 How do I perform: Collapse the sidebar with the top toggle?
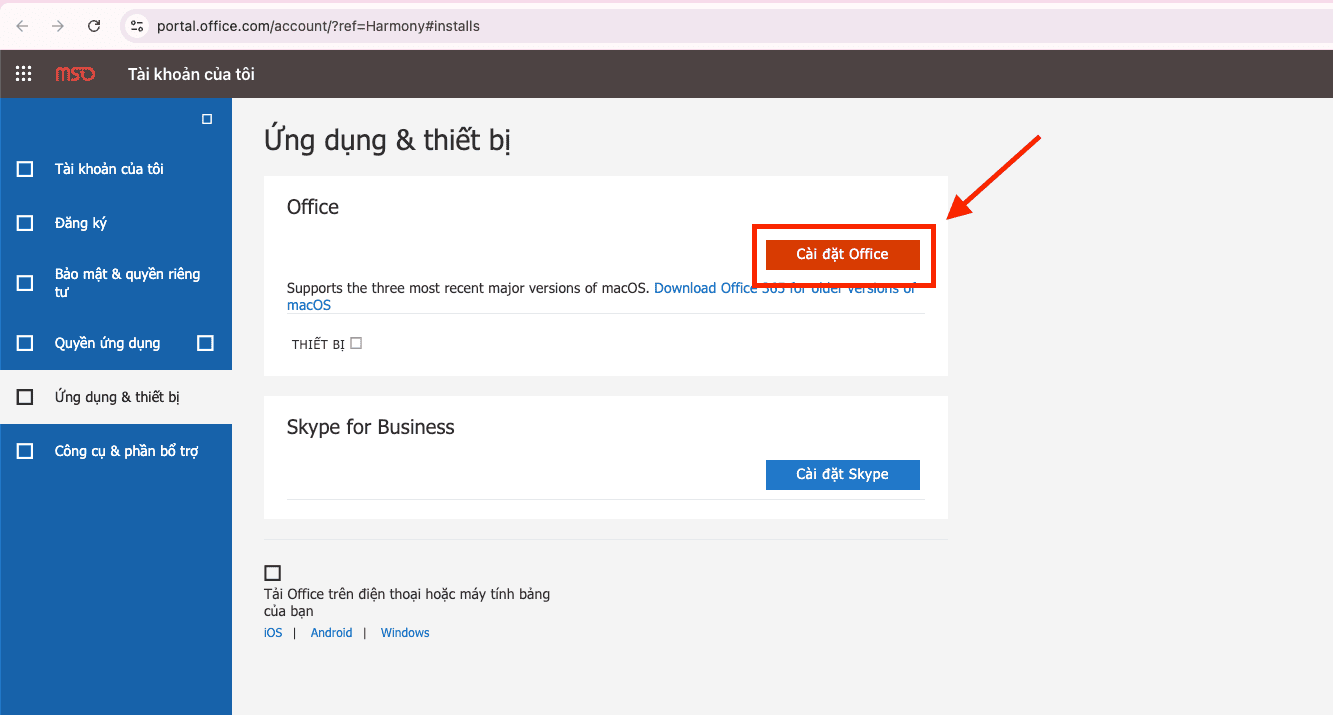(x=207, y=119)
